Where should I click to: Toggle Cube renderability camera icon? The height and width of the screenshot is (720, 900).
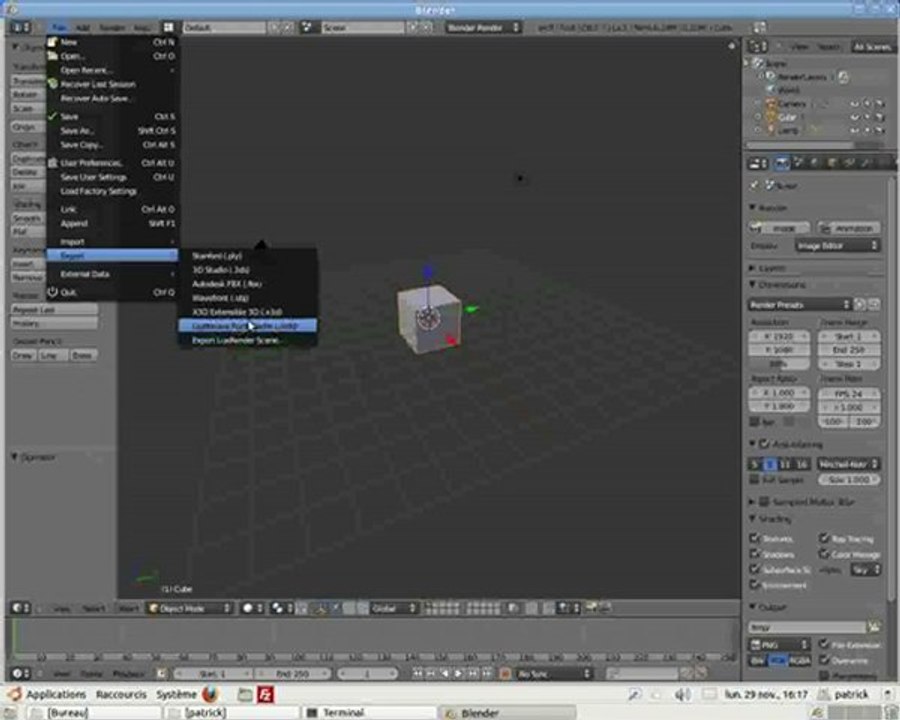(x=879, y=117)
